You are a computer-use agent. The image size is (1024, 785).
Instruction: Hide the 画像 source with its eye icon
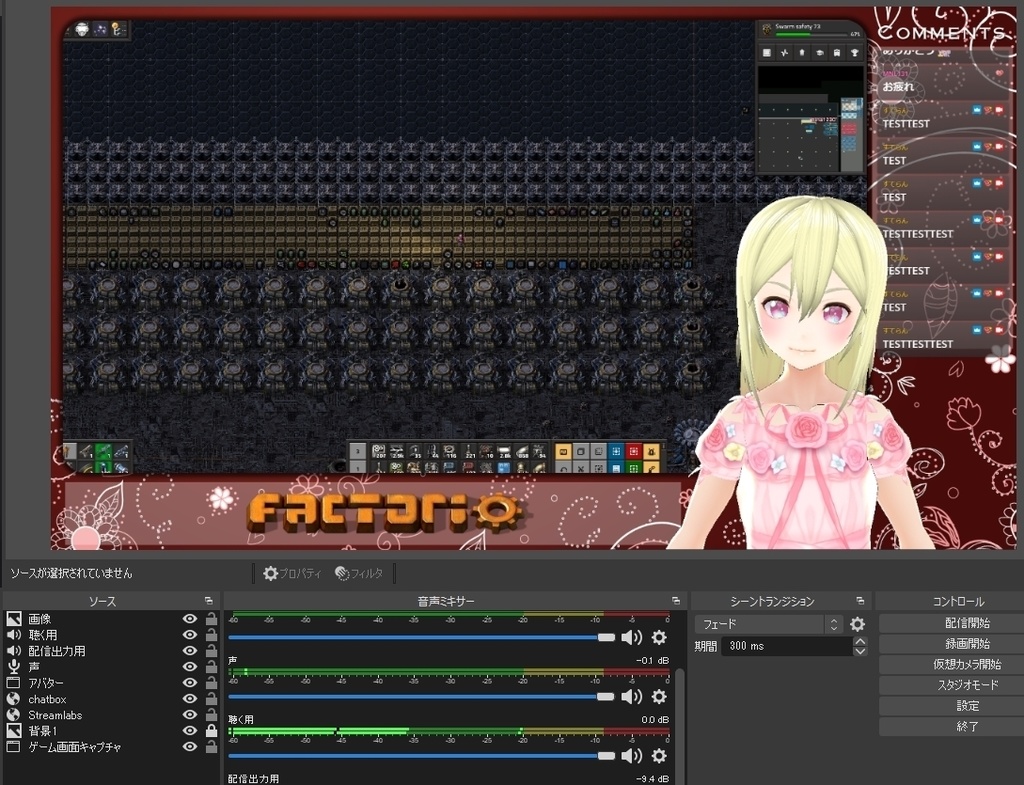click(x=190, y=618)
